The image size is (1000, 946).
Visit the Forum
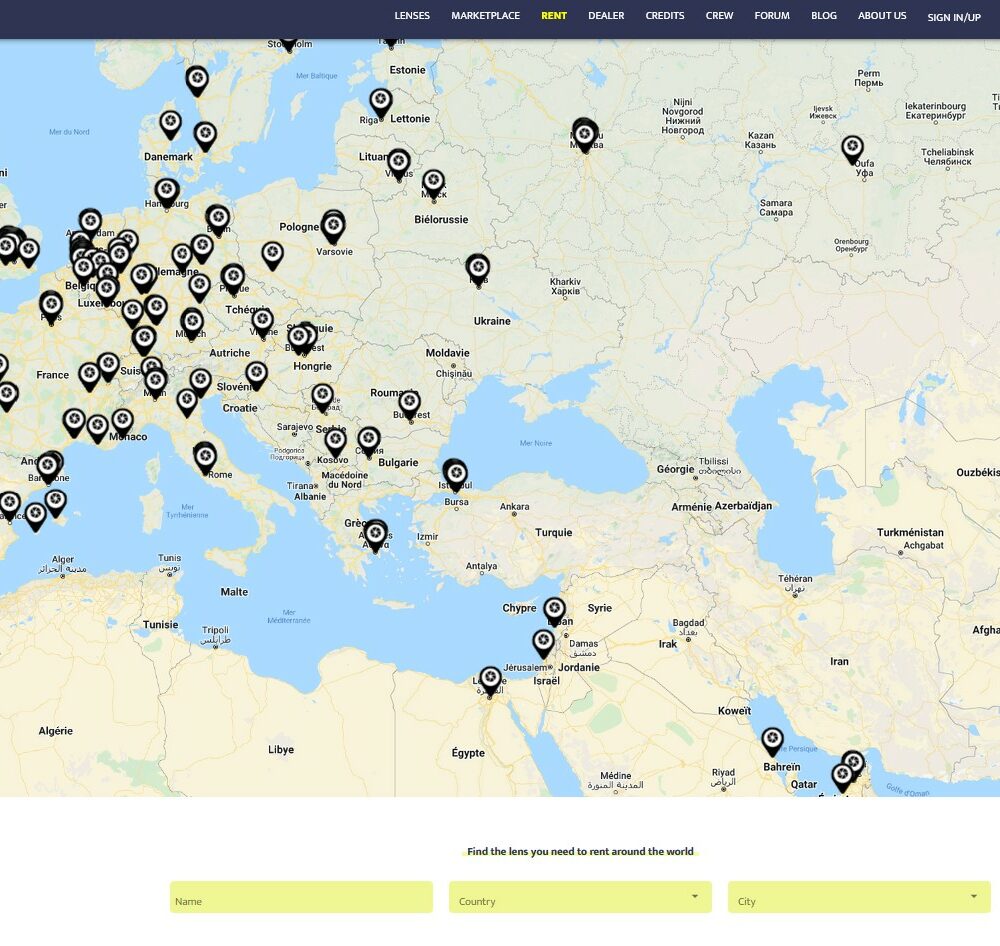point(772,16)
